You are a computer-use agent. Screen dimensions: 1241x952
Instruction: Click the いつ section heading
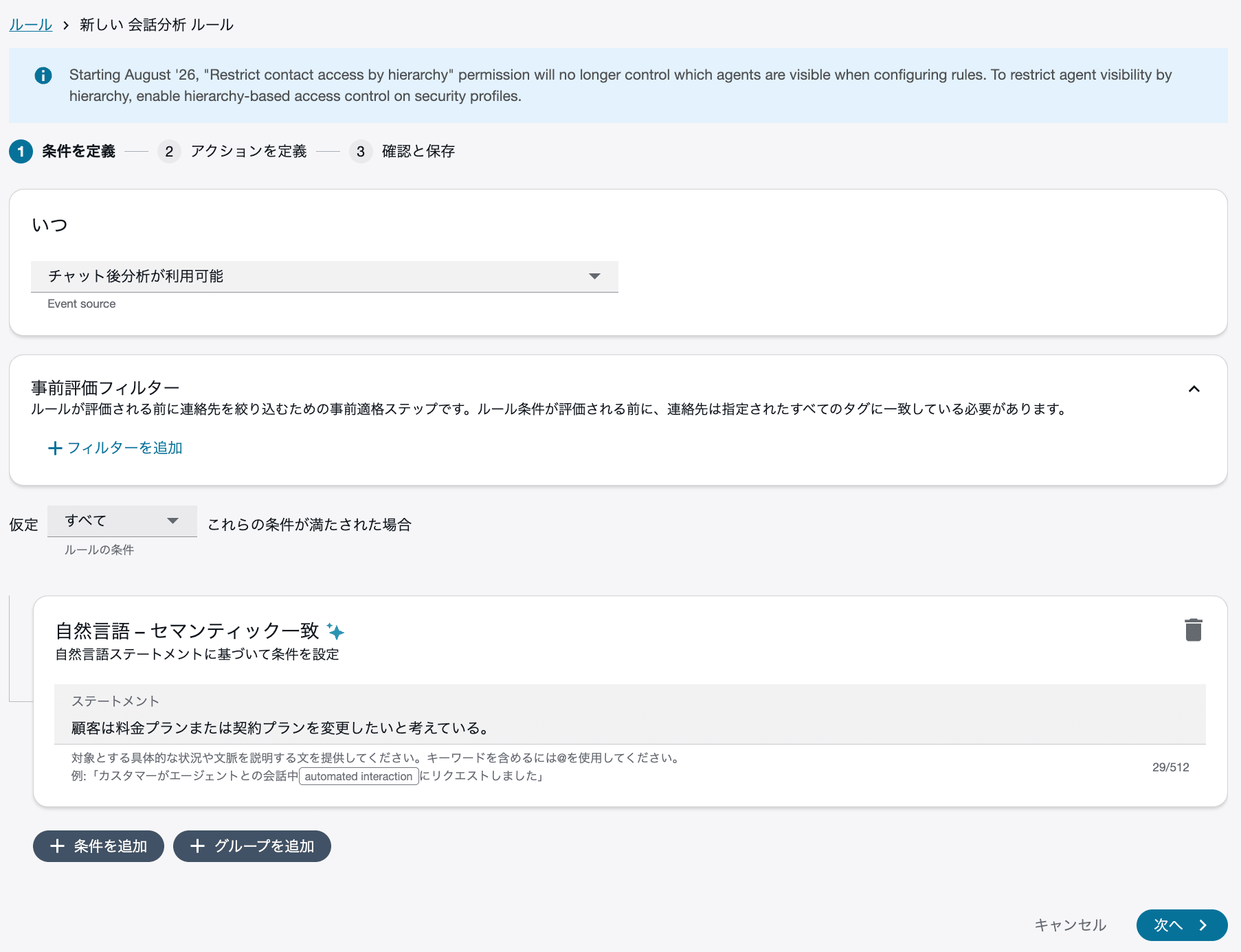[x=49, y=225]
